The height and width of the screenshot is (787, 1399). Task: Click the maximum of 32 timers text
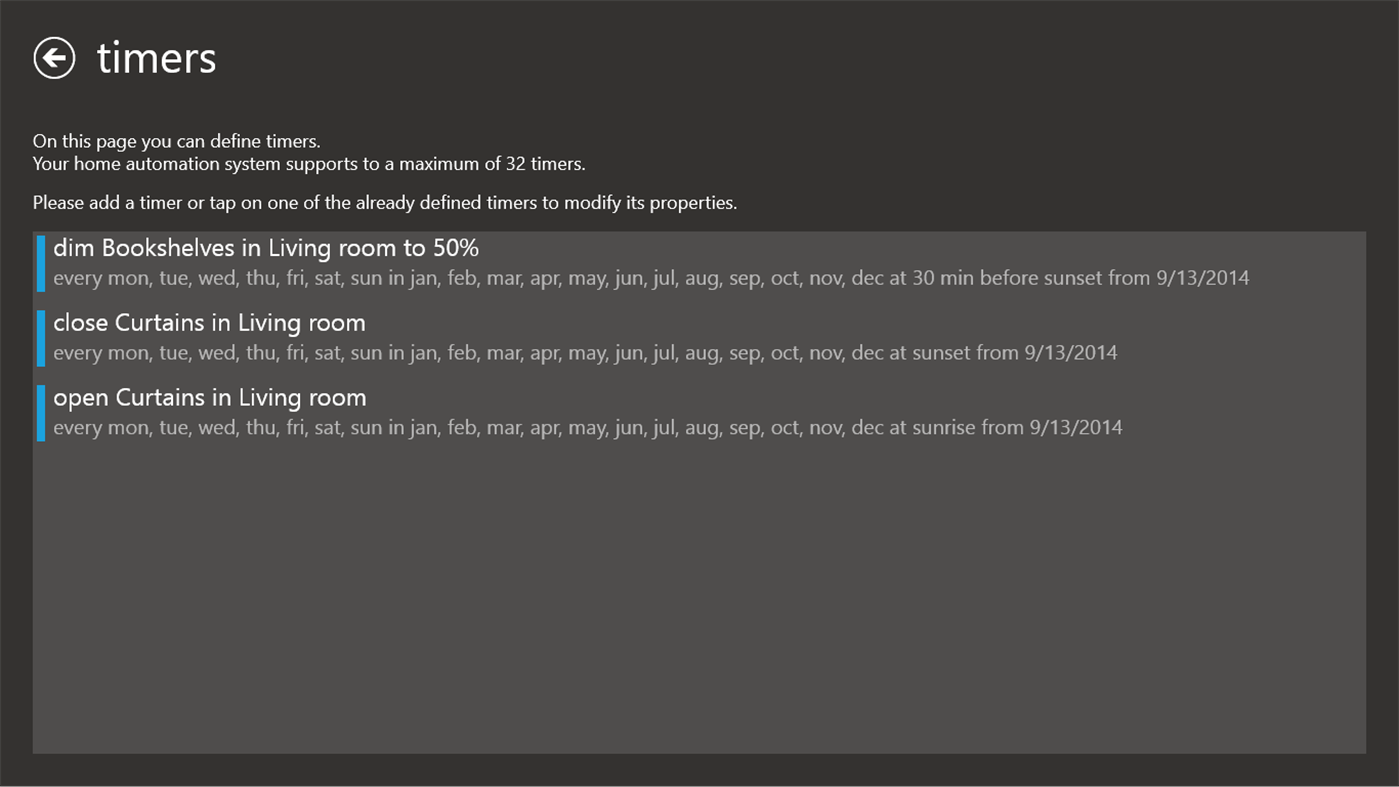click(x=309, y=163)
